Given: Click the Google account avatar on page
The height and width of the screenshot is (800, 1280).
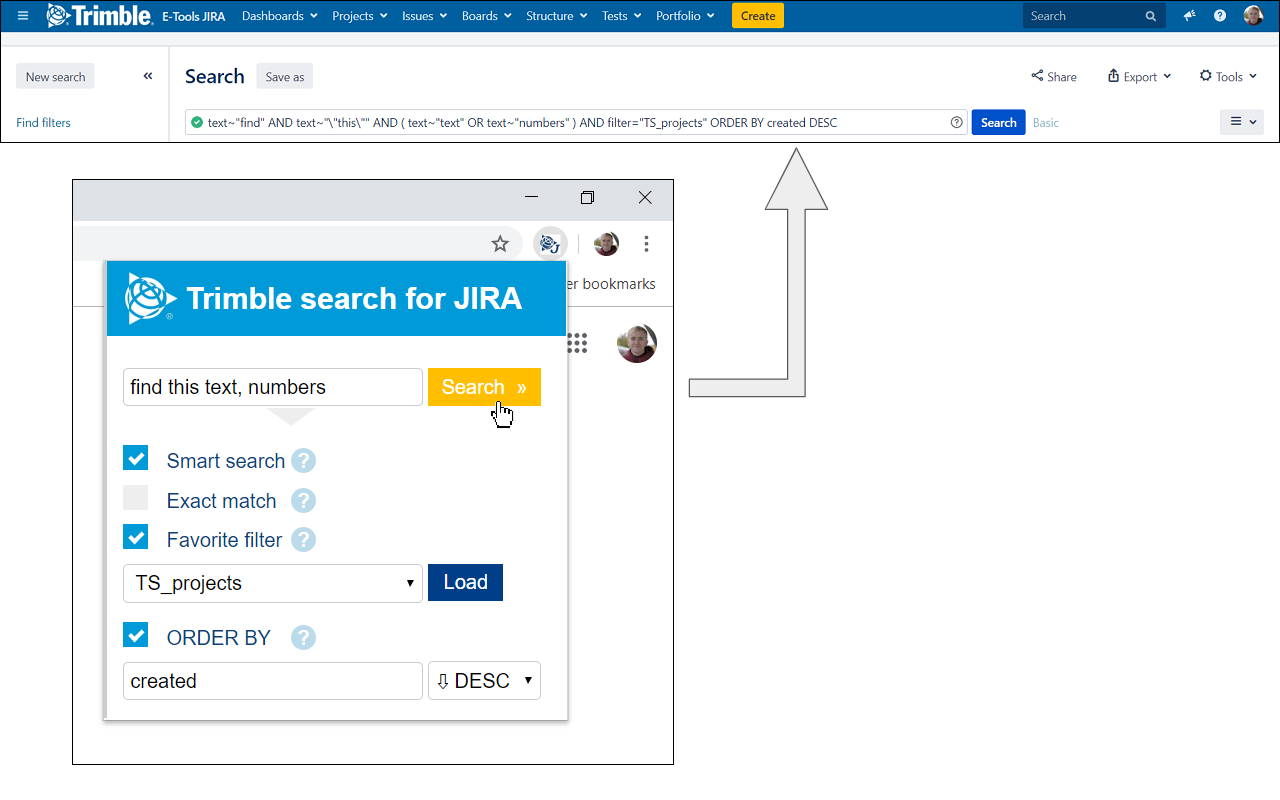Looking at the screenshot, I should [637, 343].
